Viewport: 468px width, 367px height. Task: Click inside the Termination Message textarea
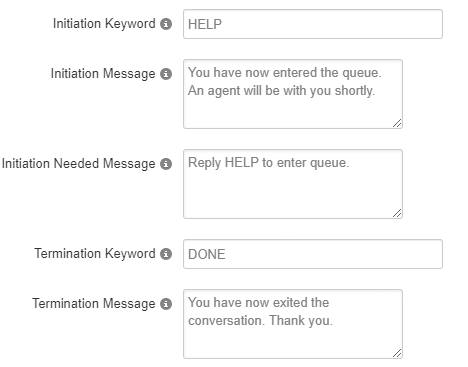click(x=293, y=324)
